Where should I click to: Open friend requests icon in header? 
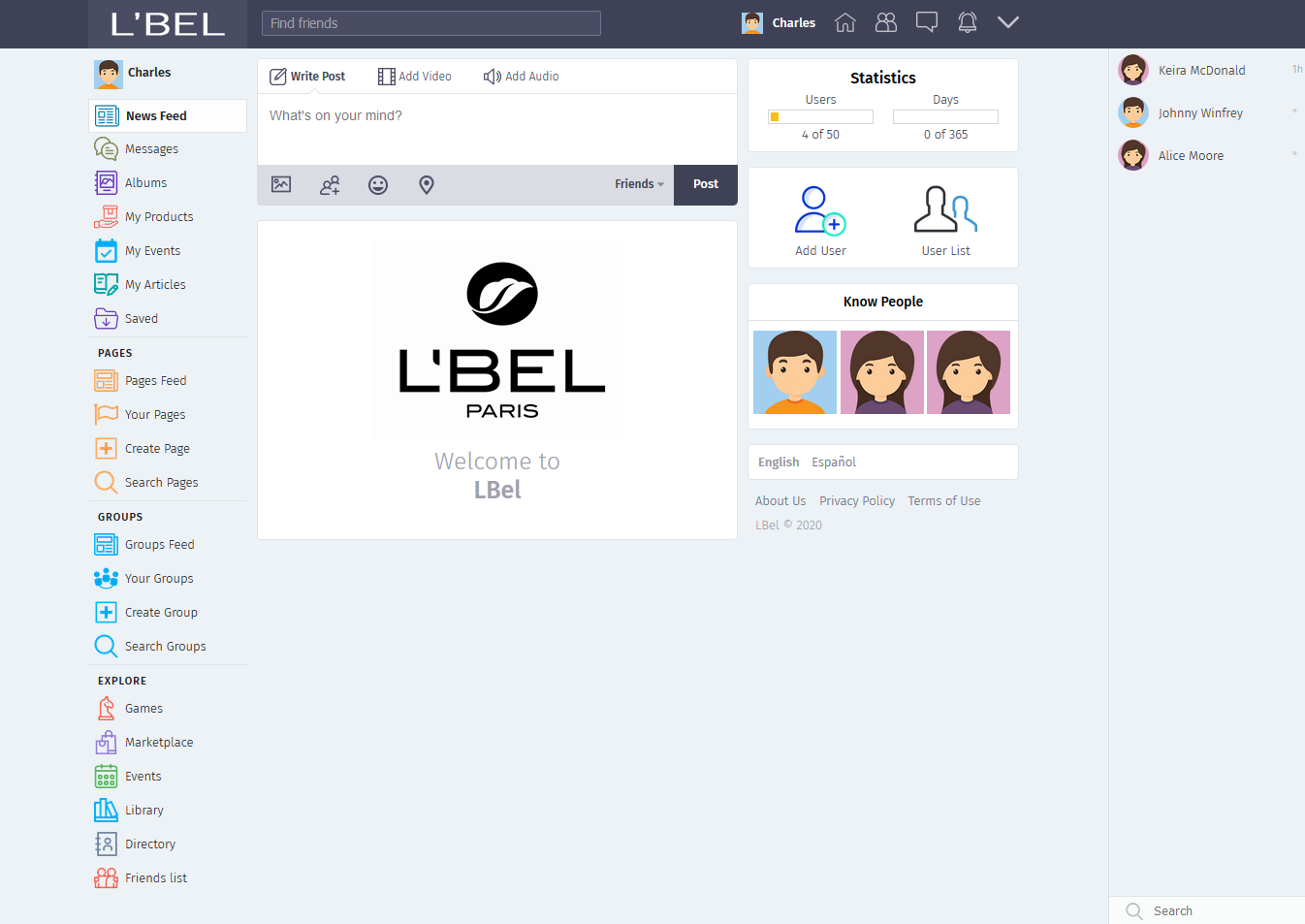click(886, 22)
